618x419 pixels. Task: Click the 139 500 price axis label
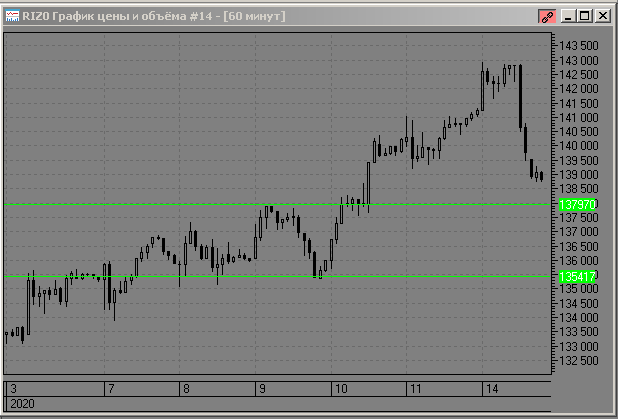[579, 160]
